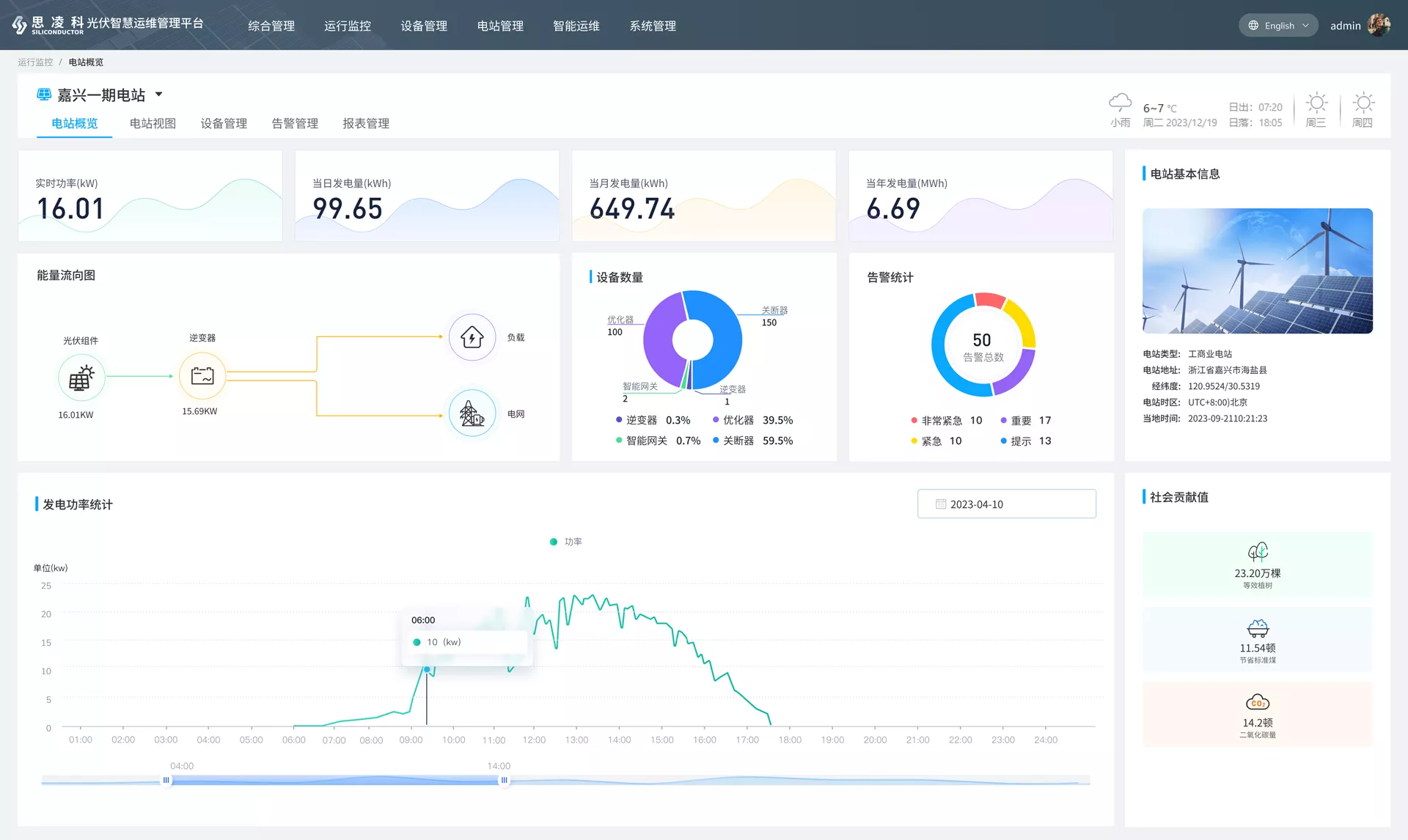Click the solar station icon beside 嘉兴一期电站
Screen dimensions: 1408x840
coord(44,95)
